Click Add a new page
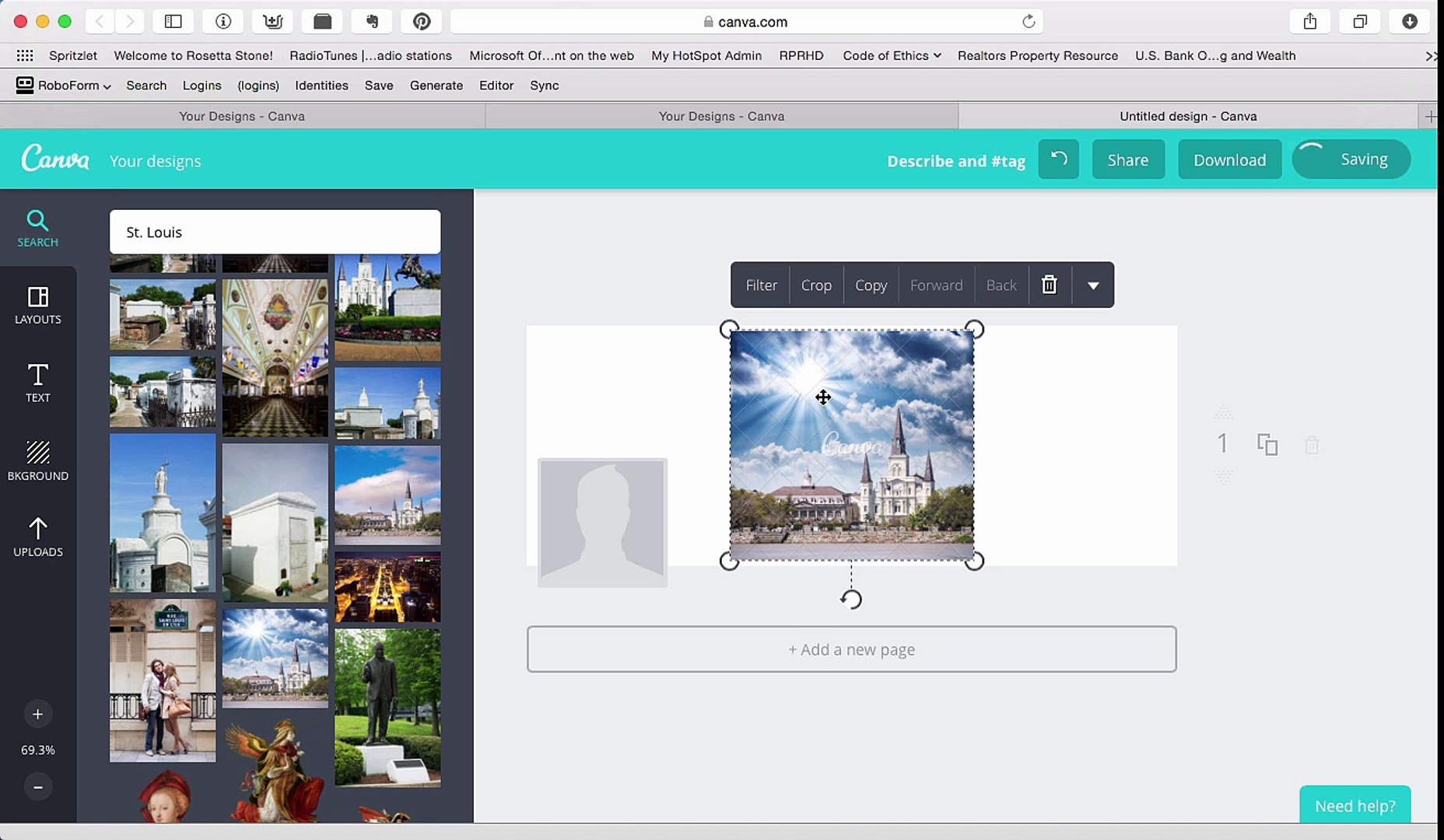Image resolution: width=1444 pixels, height=840 pixels. 851,649
